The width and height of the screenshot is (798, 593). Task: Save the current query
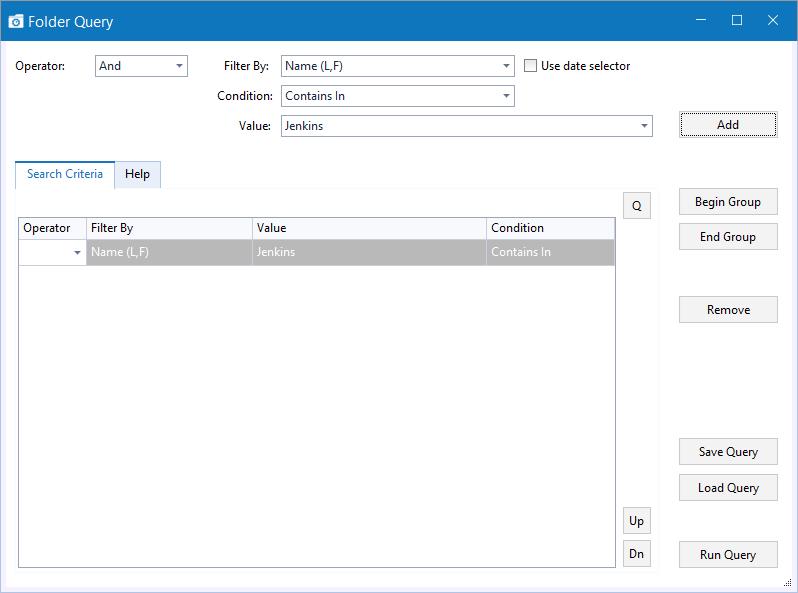(728, 451)
